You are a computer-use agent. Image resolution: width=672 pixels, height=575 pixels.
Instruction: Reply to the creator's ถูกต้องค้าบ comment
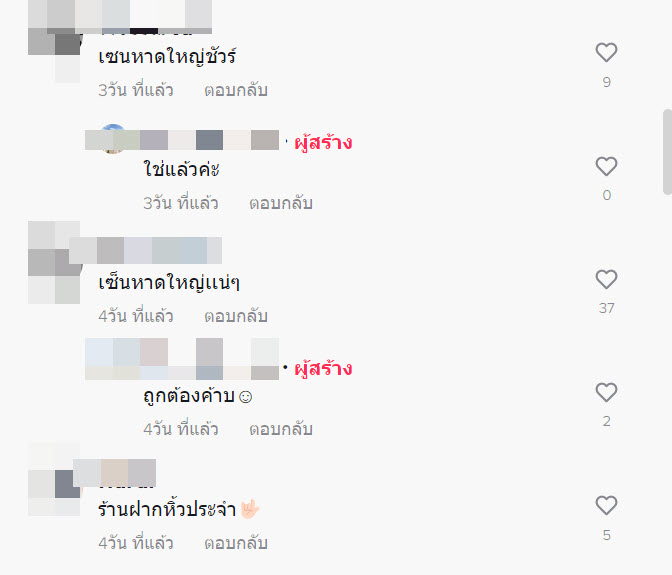coord(281,430)
